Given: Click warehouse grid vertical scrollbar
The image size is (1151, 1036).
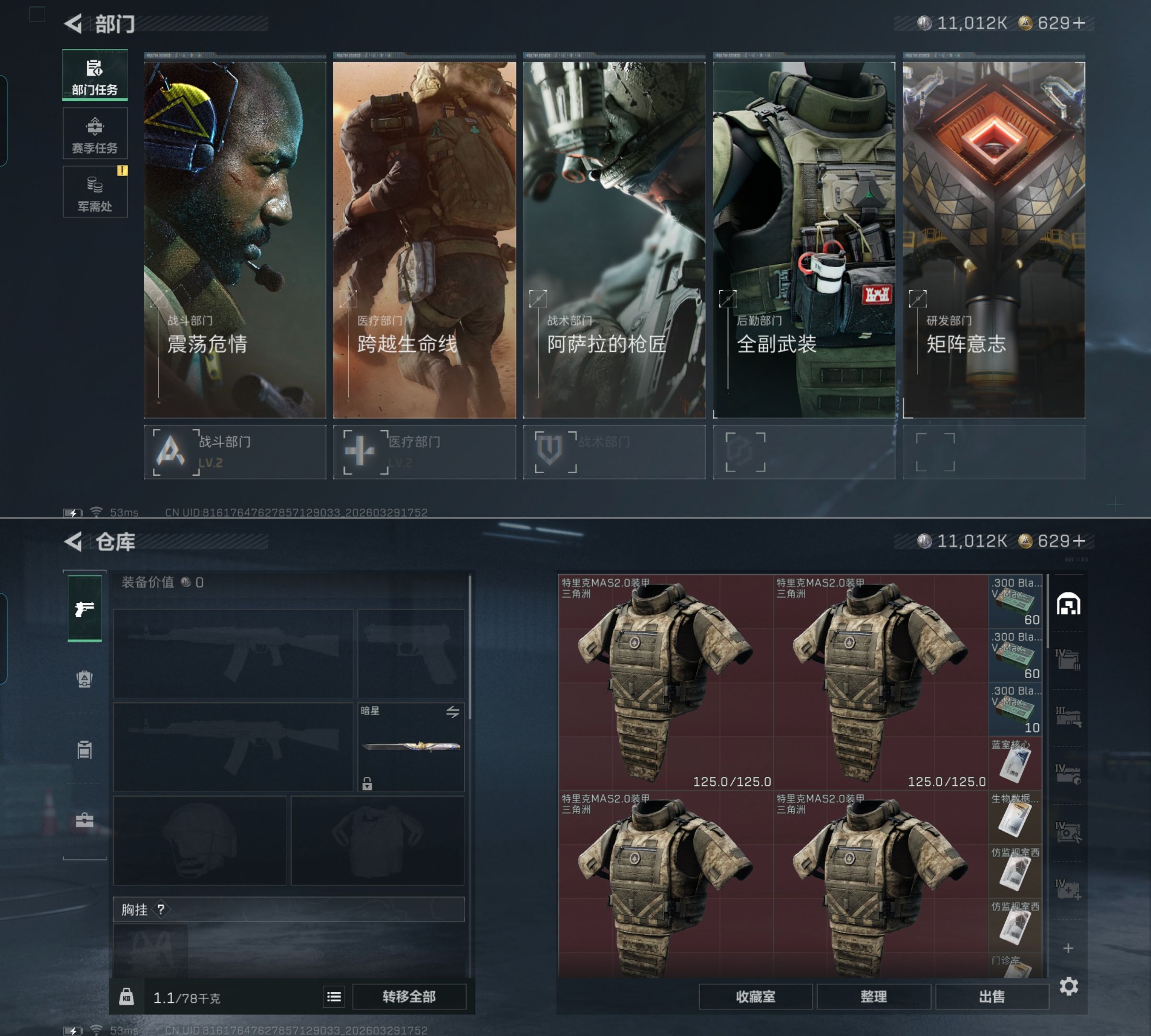Looking at the screenshot, I should pyautogui.click(x=1047, y=612).
